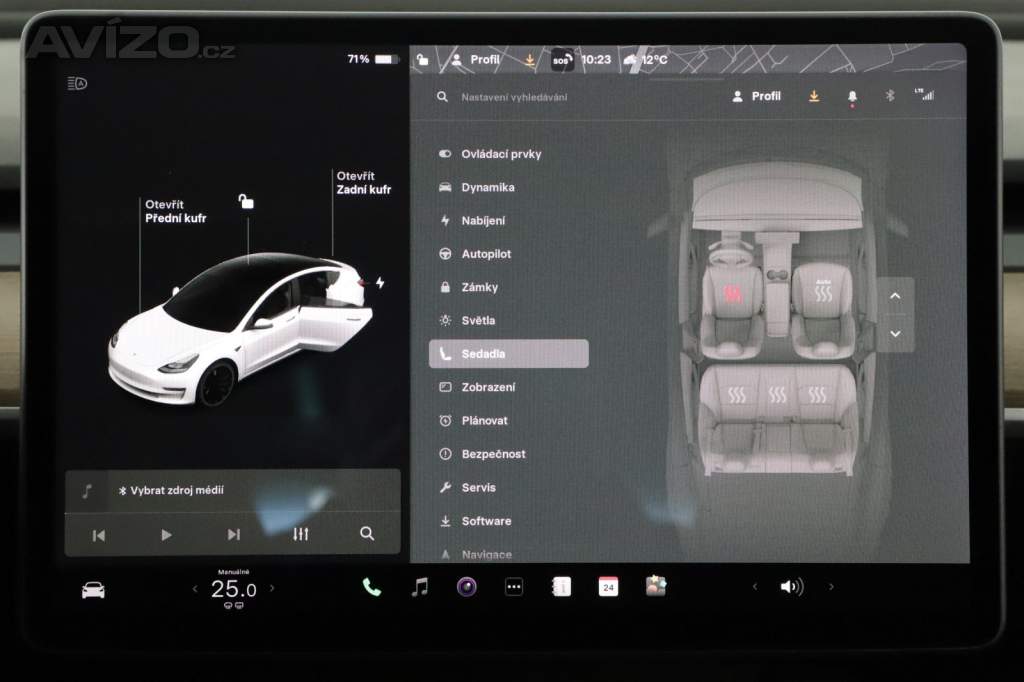Open the Světla settings menu
Screen dimensions: 1024x682
[x=478, y=321]
